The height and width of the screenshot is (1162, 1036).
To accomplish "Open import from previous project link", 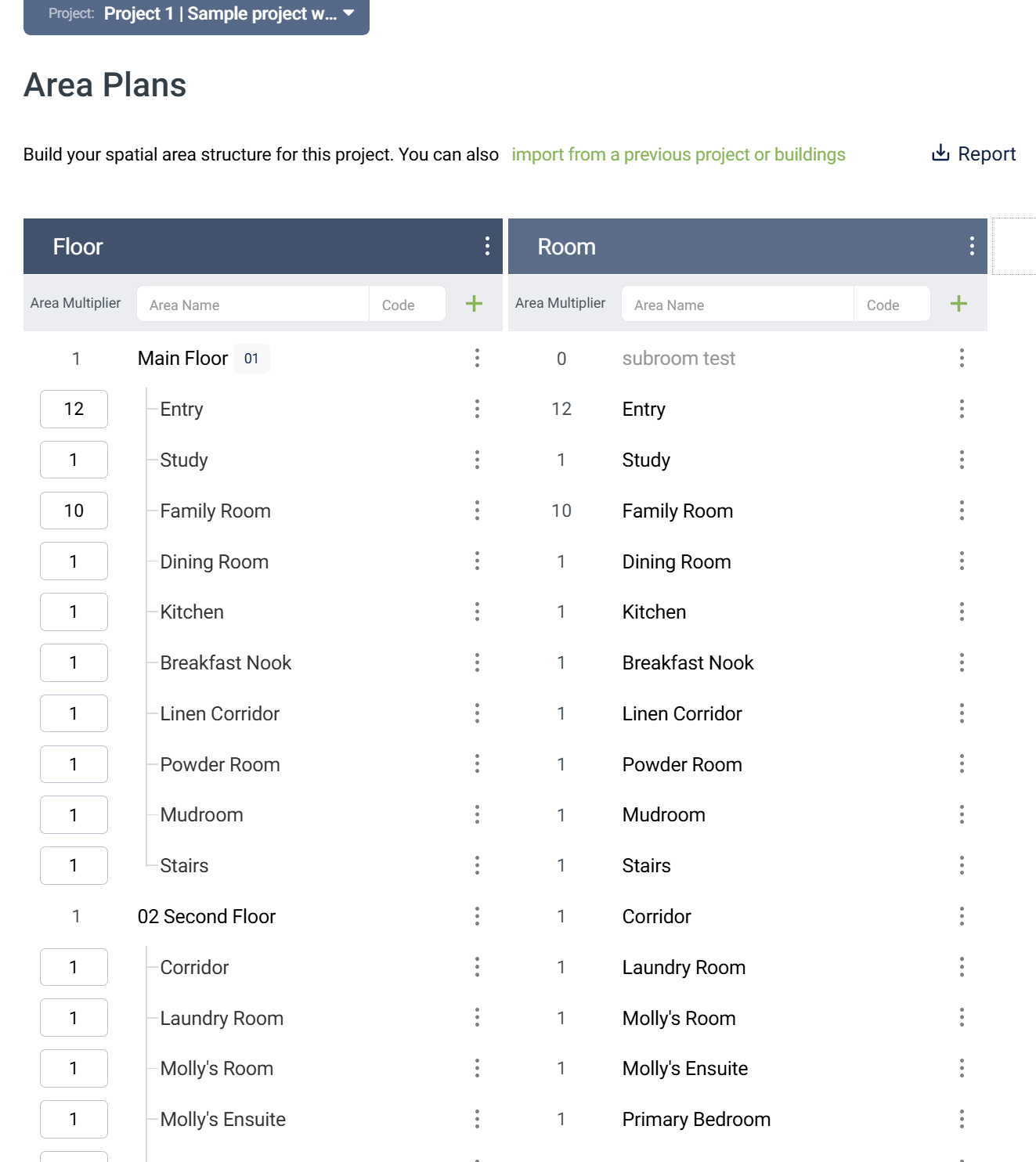I will click(x=678, y=155).
